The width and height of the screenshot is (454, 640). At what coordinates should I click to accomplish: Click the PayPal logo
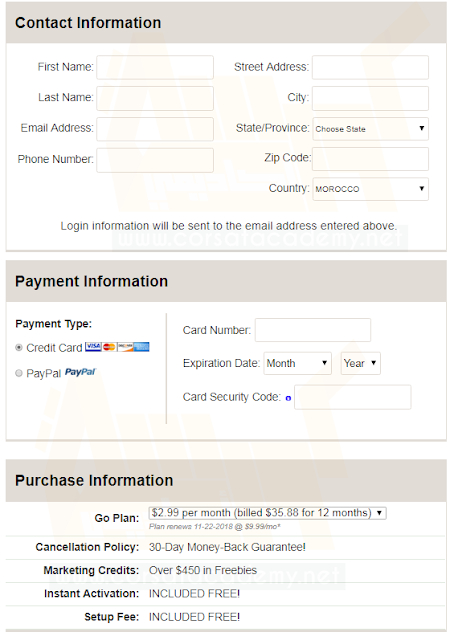point(80,372)
